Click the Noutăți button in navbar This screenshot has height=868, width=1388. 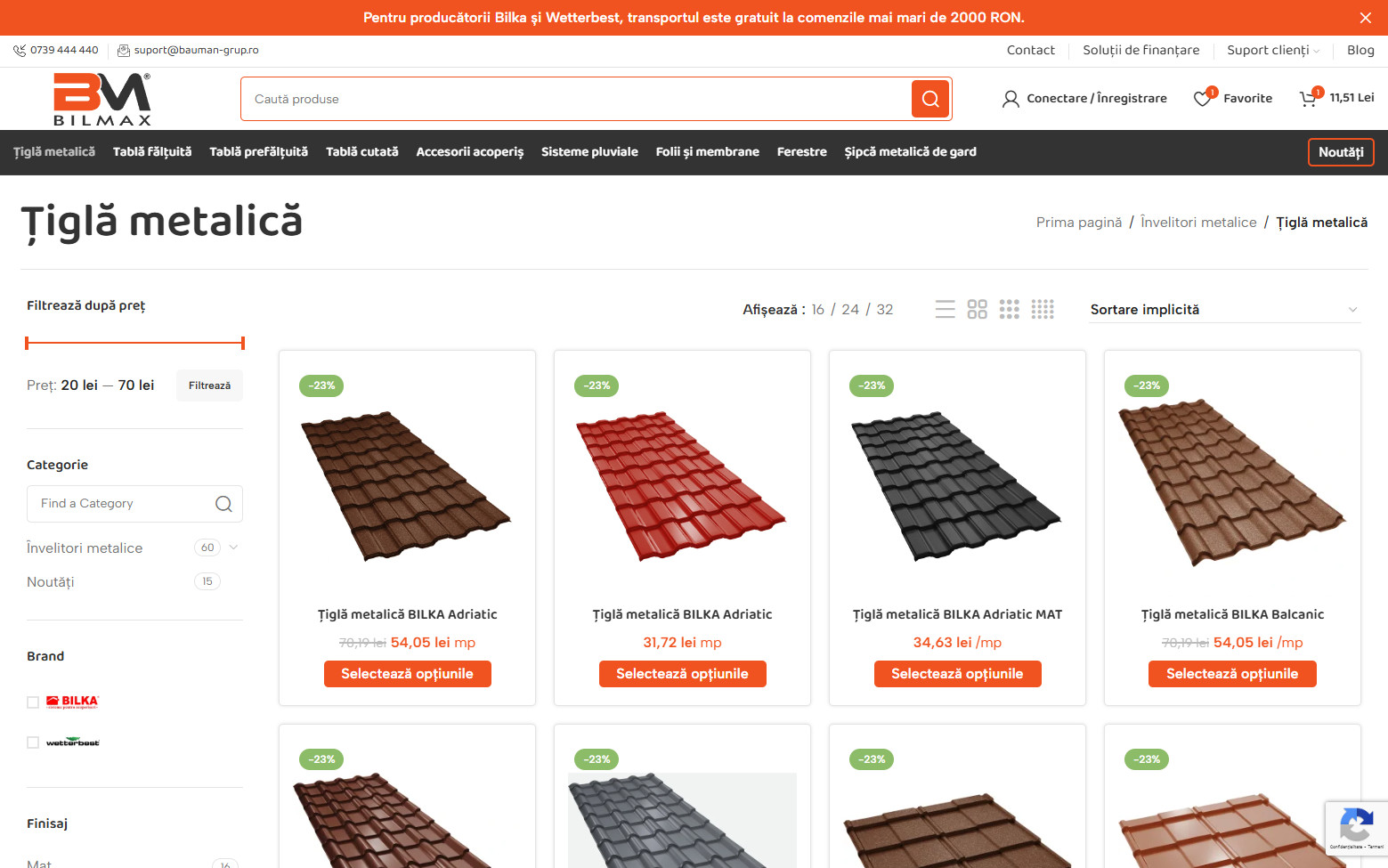(1341, 152)
